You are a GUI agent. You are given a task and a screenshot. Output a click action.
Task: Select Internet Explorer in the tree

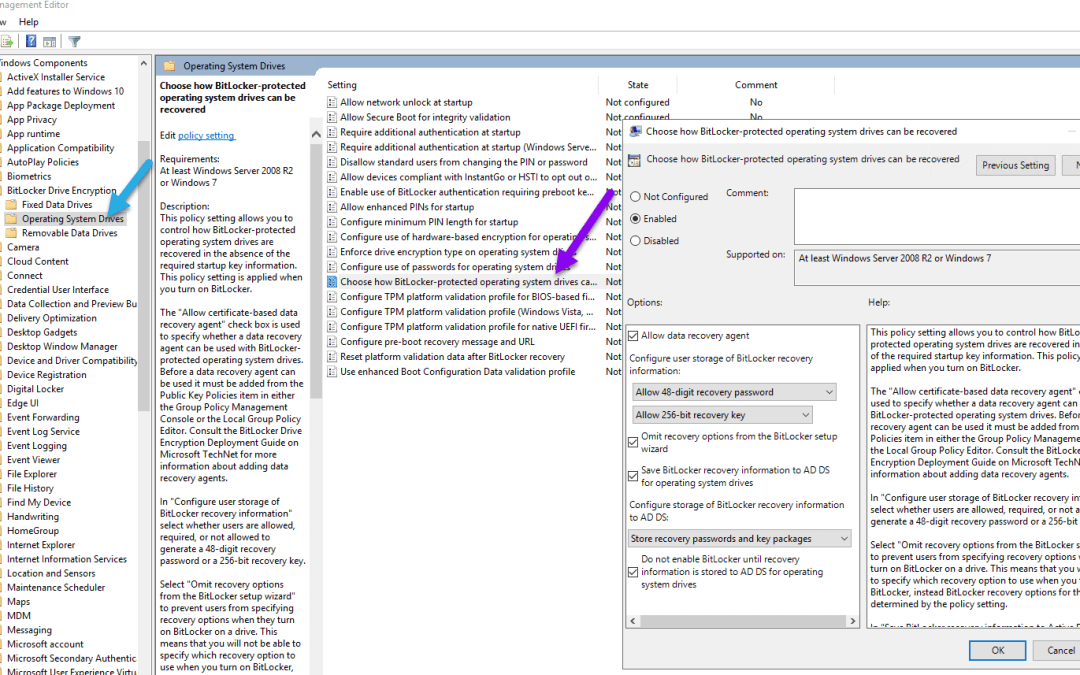[41, 545]
